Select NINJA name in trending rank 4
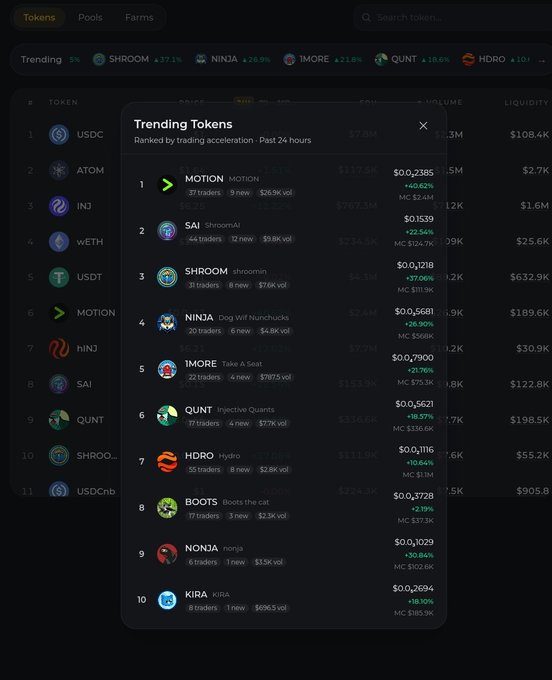Viewport: 552px width, 680px height. [x=199, y=317]
